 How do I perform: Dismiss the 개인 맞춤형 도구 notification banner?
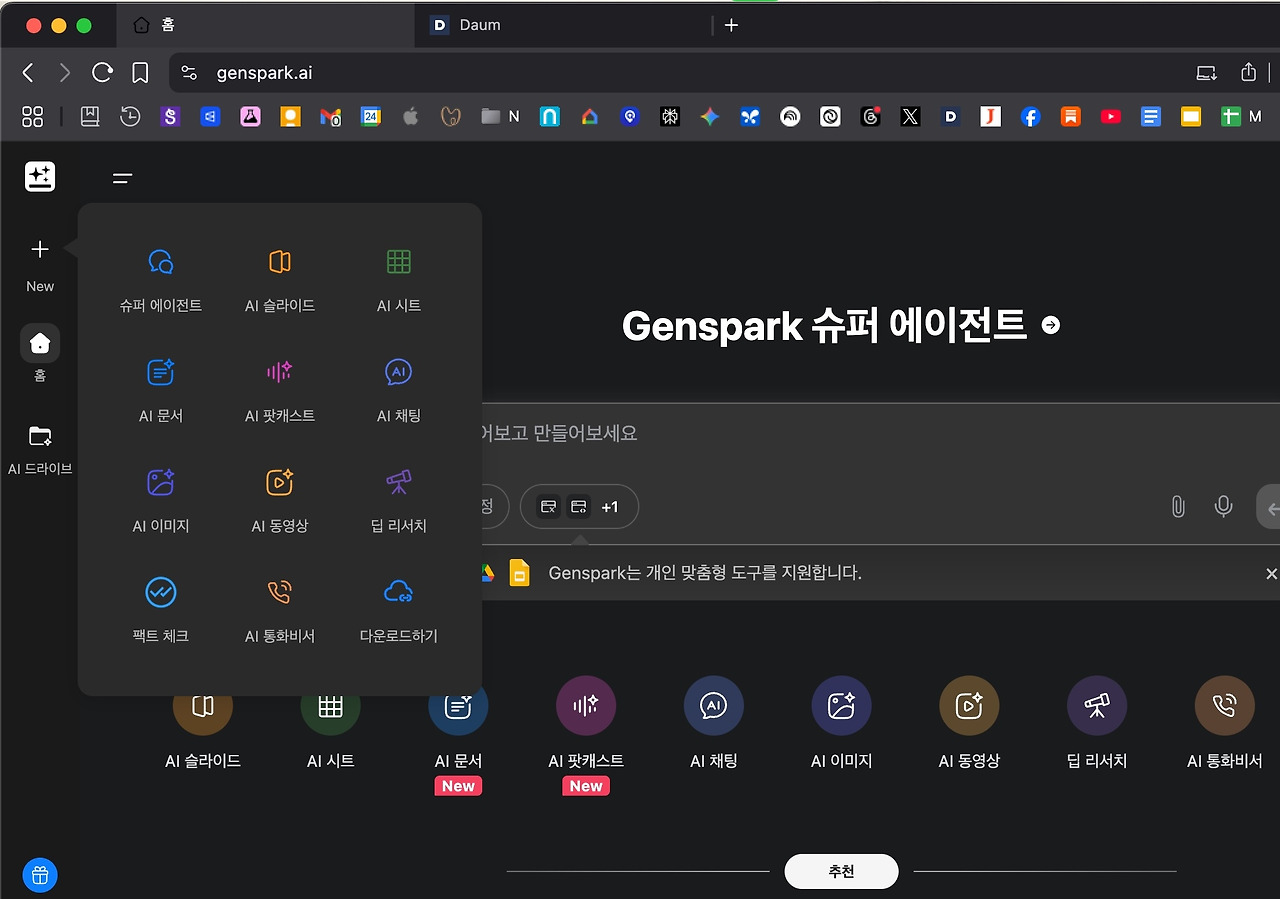click(1271, 574)
